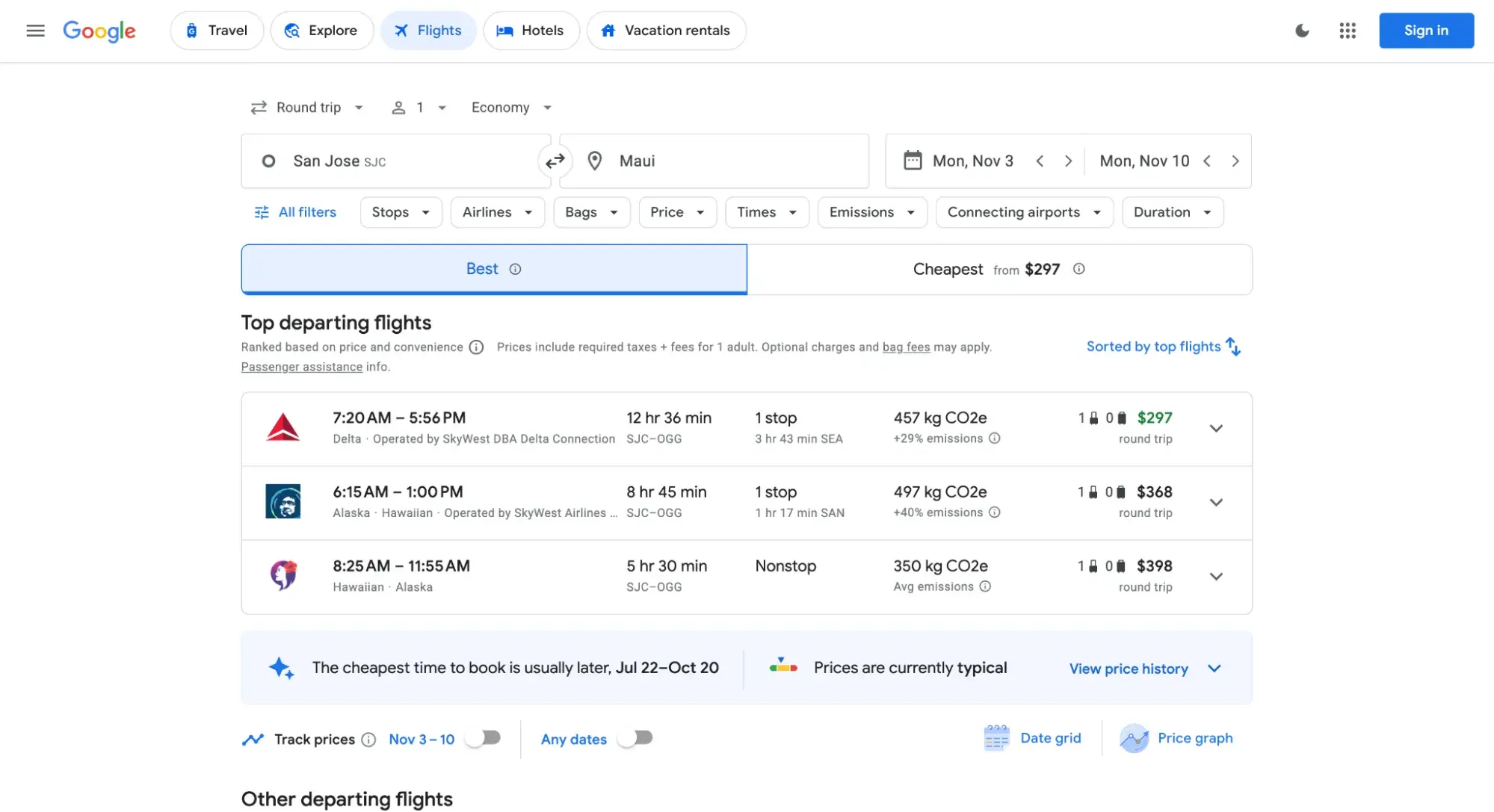1494x812 pixels.
Task: Show +40% emissions info for Alaska flight
Action: tap(994, 512)
